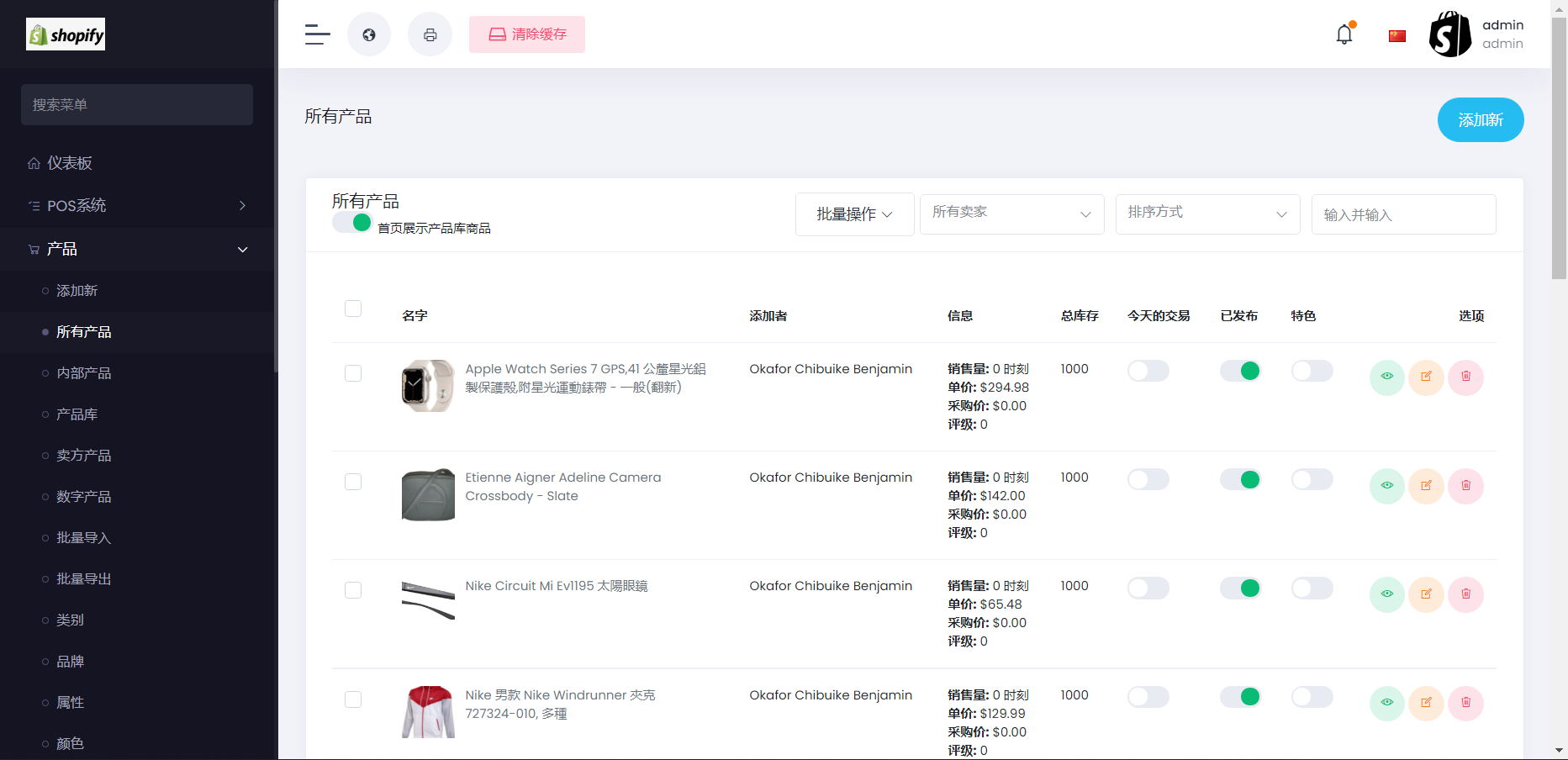The height and width of the screenshot is (760, 1568).
Task: Open the globe browse website icon
Action: 369,34
